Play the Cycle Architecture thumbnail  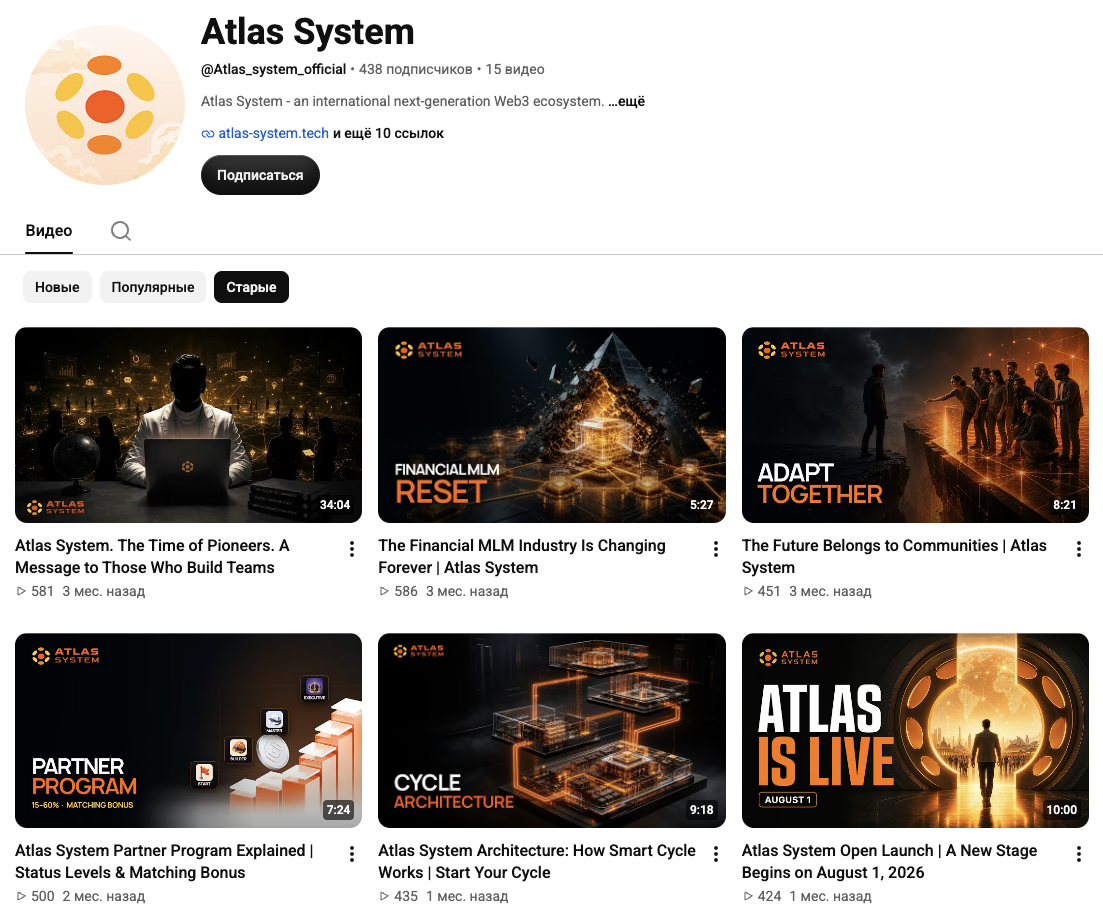pyautogui.click(x=552, y=730)
